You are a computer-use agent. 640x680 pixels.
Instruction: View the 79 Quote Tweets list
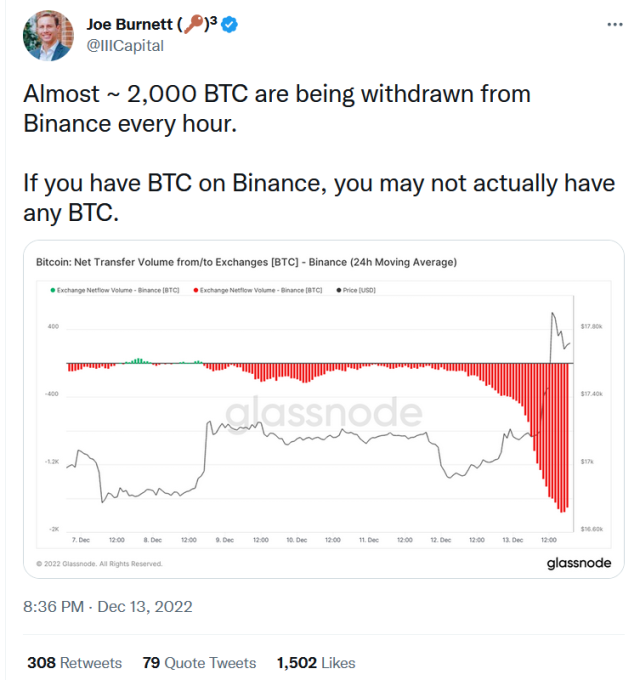(x=199, y=663)
